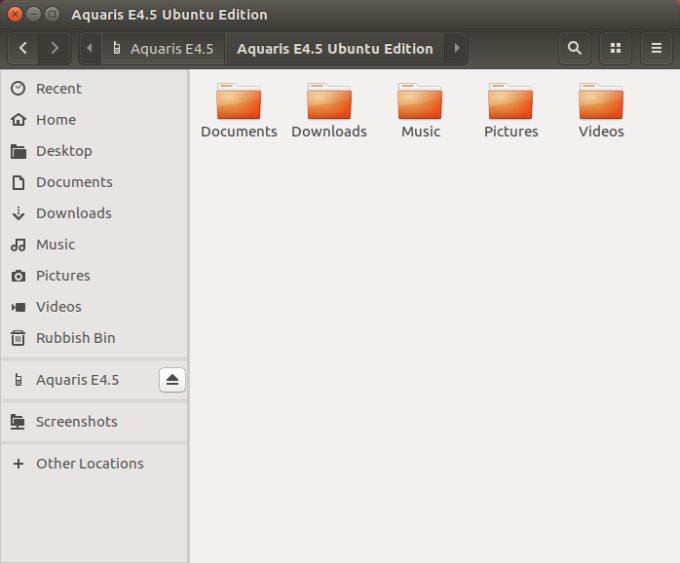680x563 pixels.
Task: Select the Downloads folder icon in main view
Action: pyautogui.click(x=329, y=101)
